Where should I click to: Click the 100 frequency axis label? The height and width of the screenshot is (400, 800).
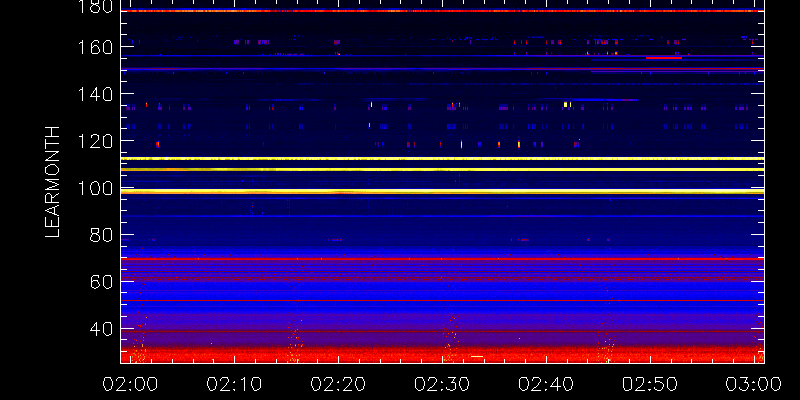click(95, 188)
